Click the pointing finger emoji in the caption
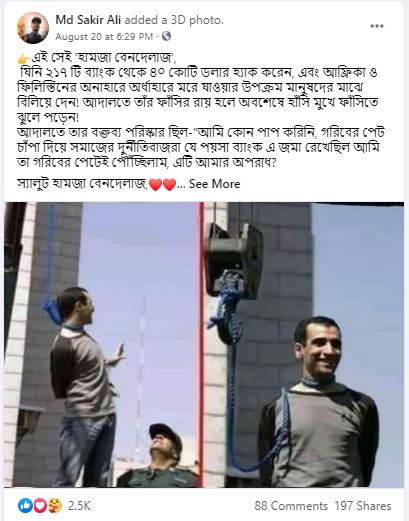The height and width of the screenshot is (521, 409). [x=23, y=59]
